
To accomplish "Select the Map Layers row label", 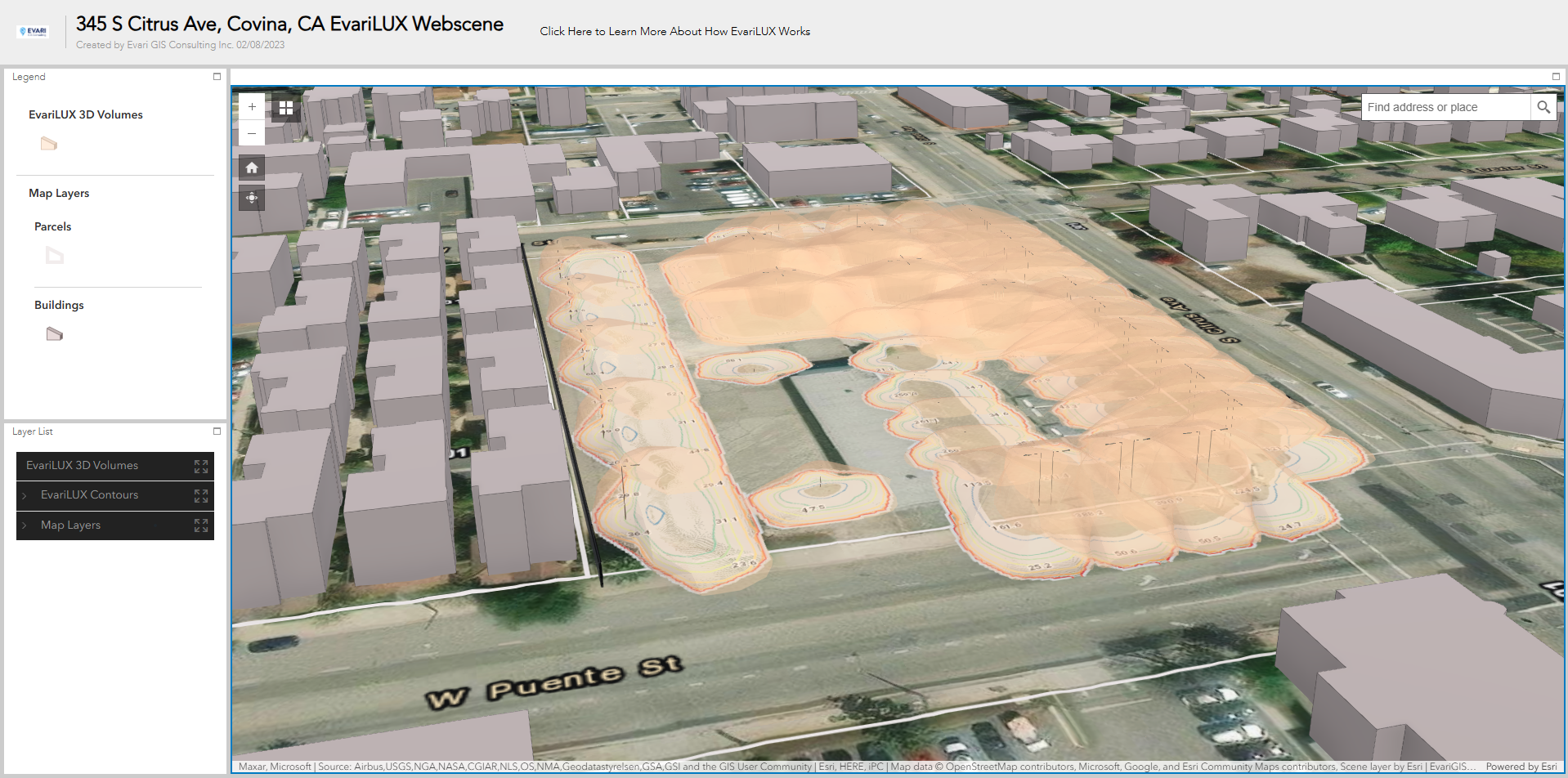I will [70, 525].
